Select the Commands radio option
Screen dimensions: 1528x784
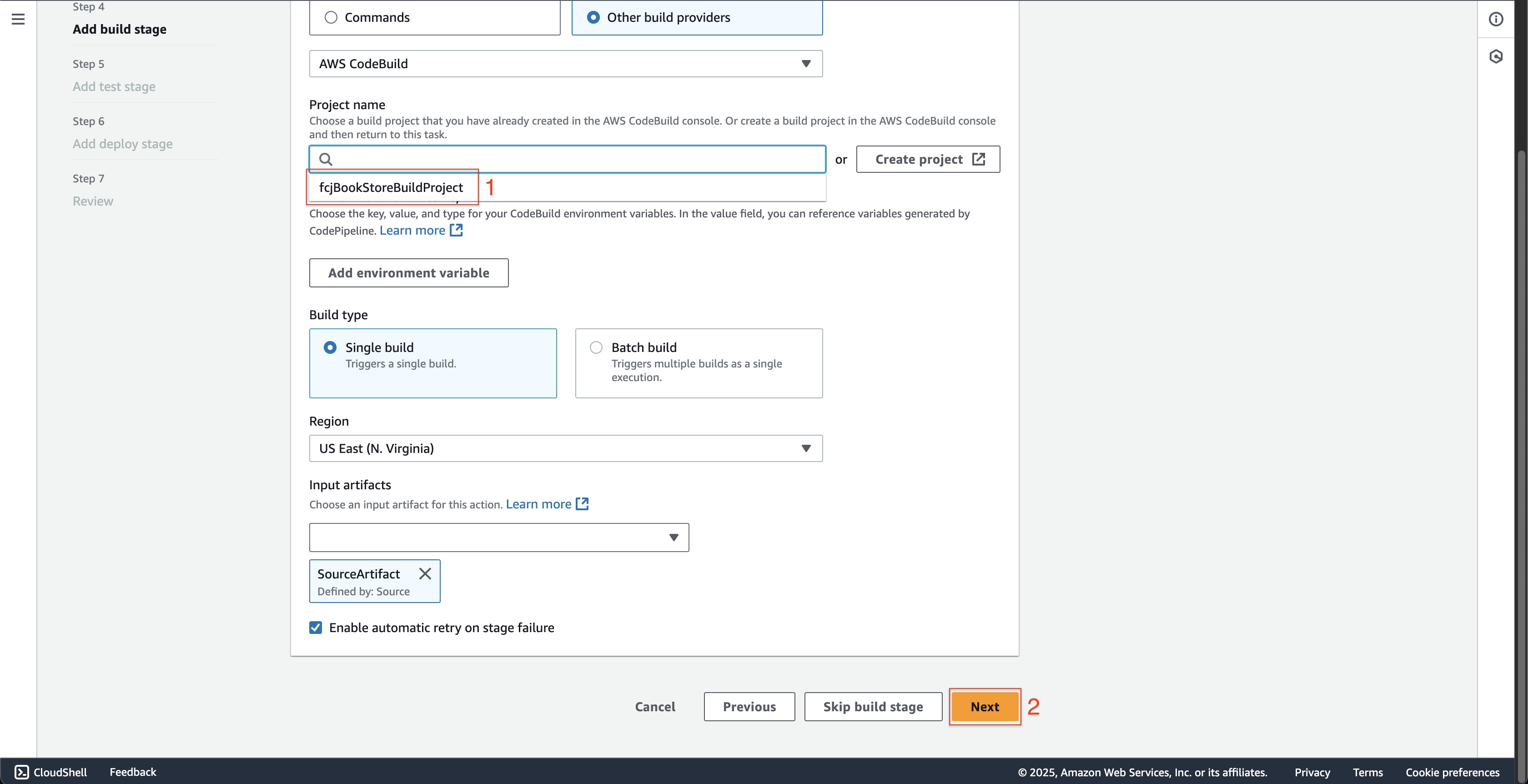click(x=331, y=17)
